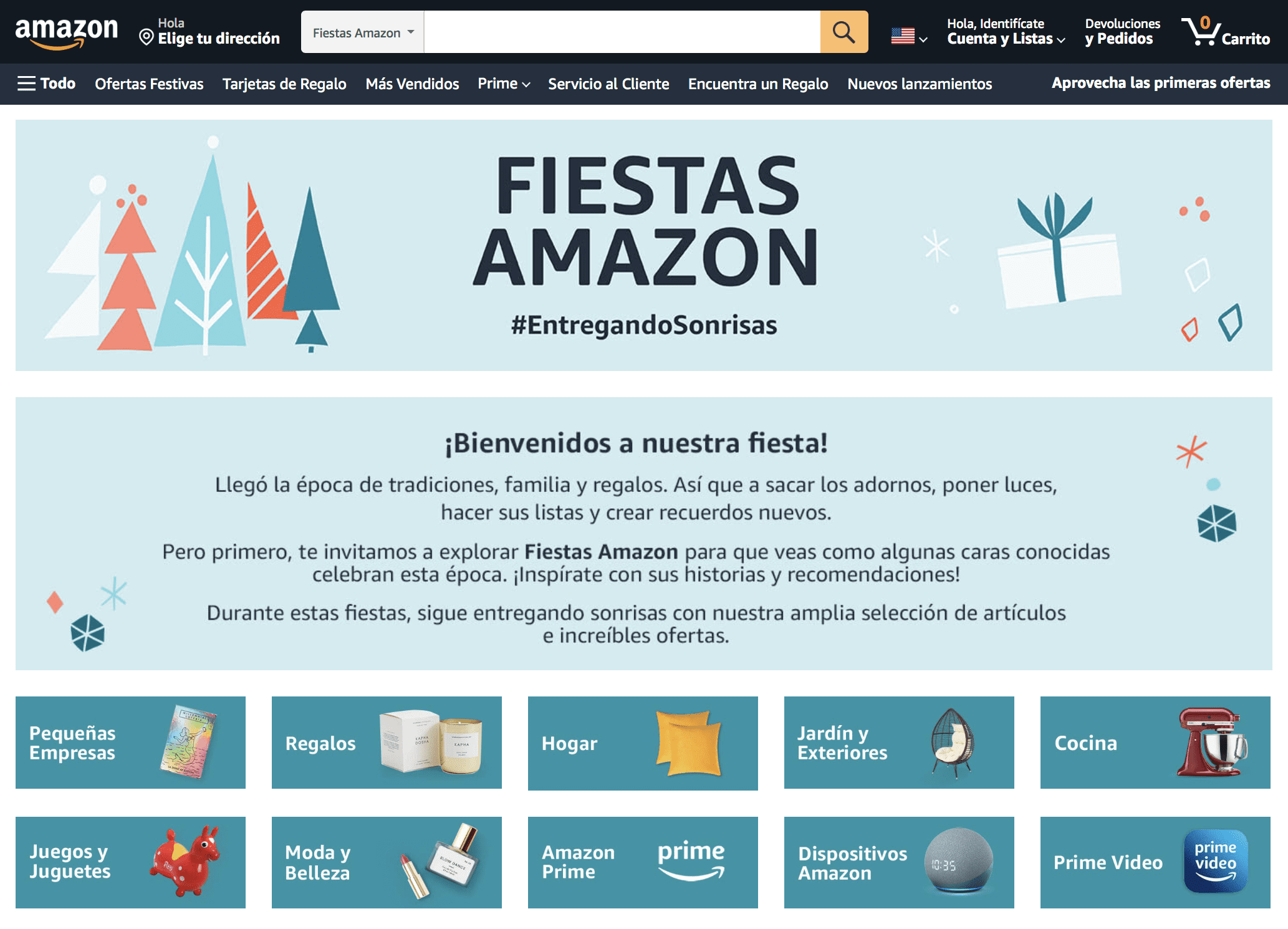Select Tarjetas de Regalo menu item
The image size is (1288, 929).
284,84
